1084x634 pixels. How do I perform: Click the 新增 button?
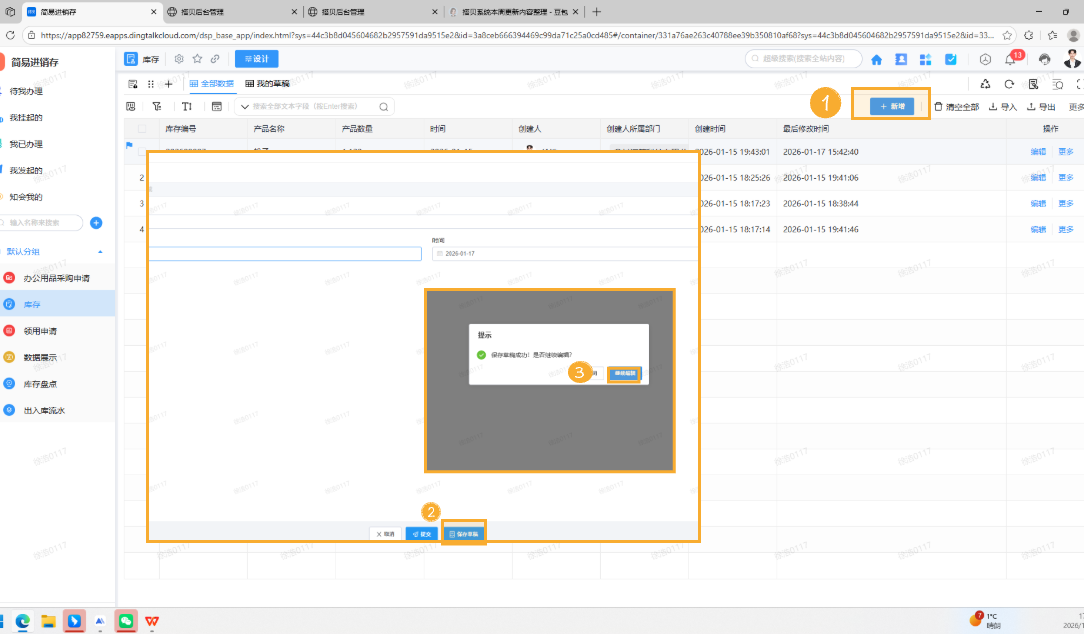point(892,106)
